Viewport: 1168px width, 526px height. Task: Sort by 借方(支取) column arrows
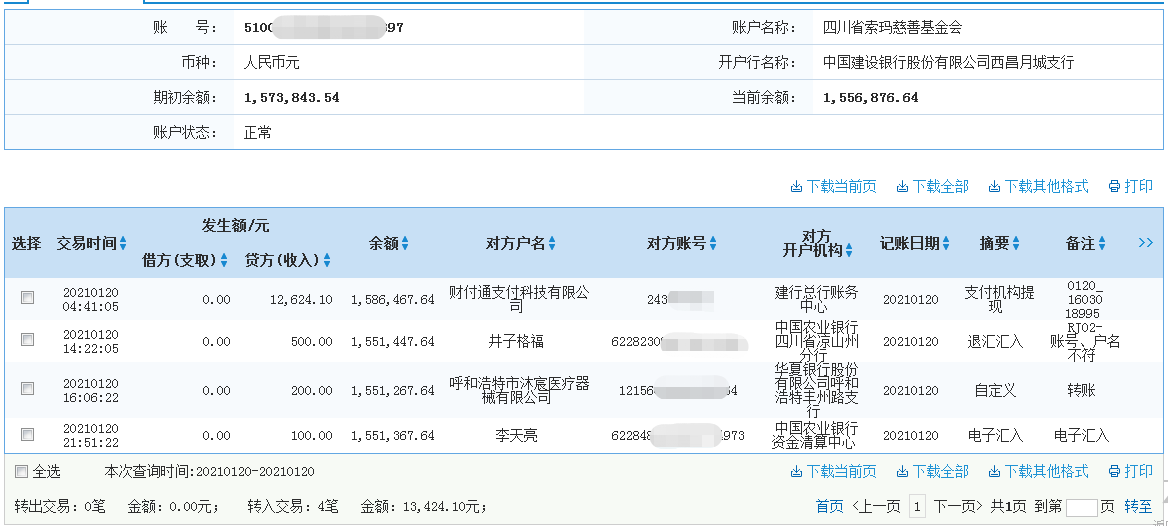[x=224, y=261]
